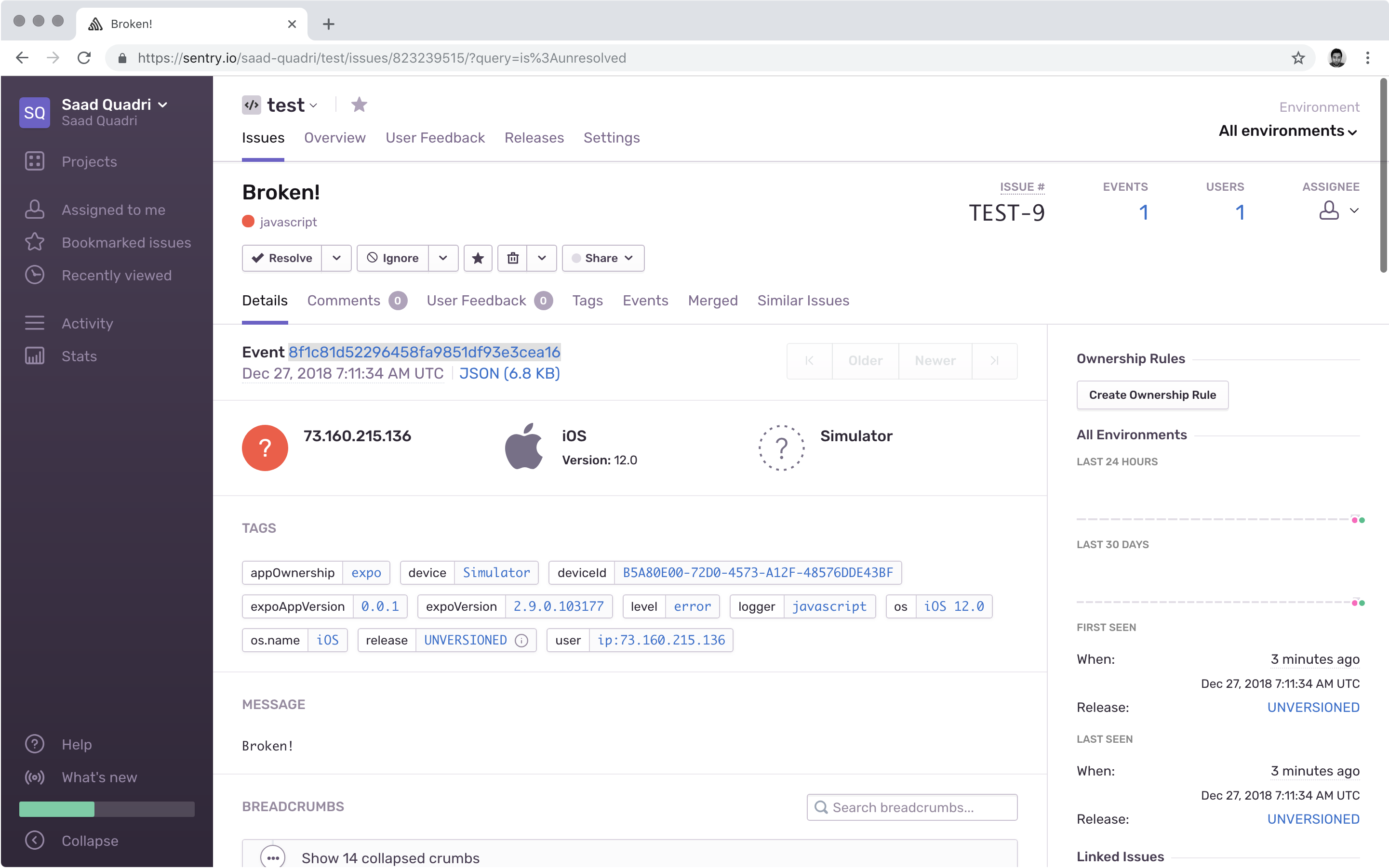Toggle the star next to the test project
This screenshot has height=868, width=1389.
click(359, 105)
